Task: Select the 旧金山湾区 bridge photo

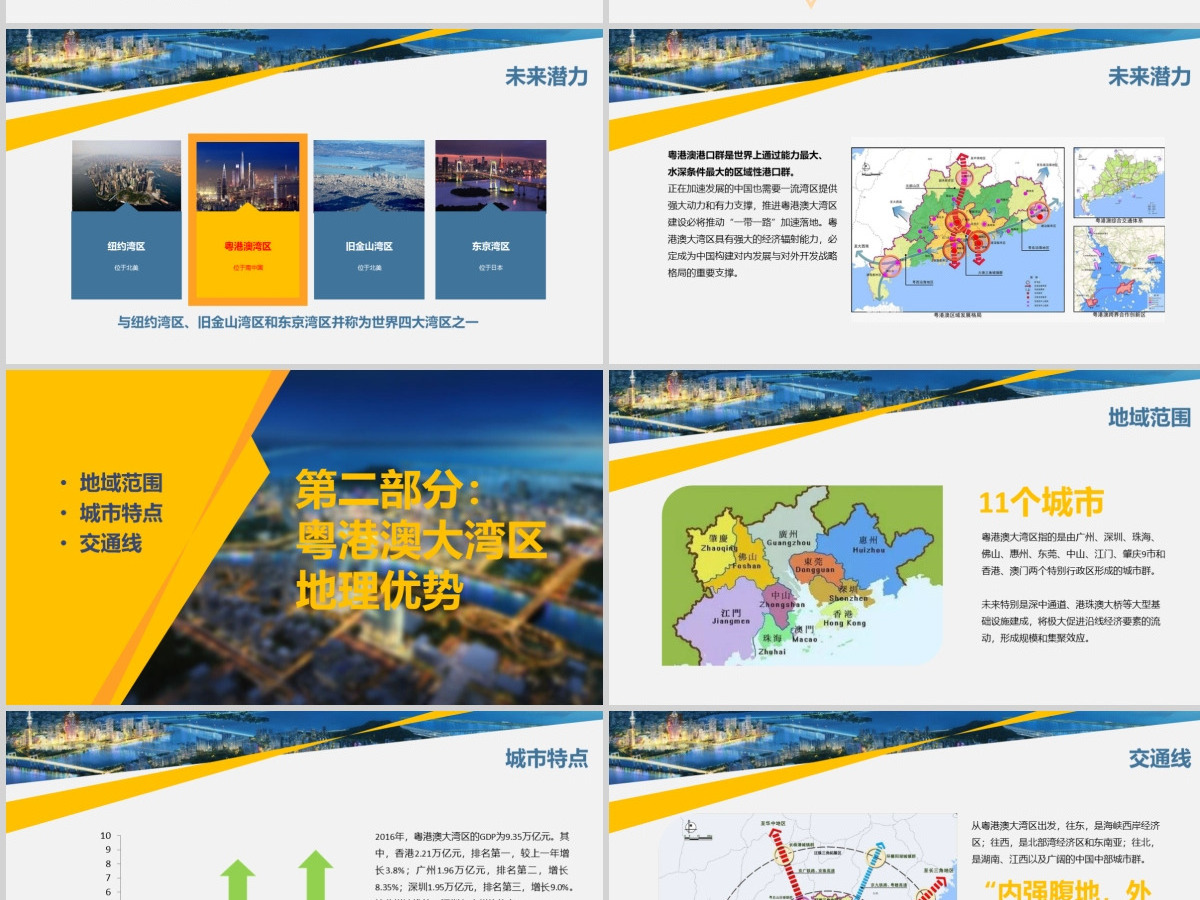Action: click(368, 175)
